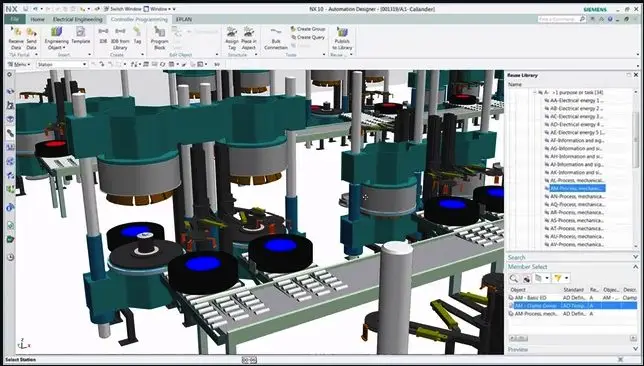Open the Station selection filter dropdown
Screen dimensions: 644x366
click(62, 64)
